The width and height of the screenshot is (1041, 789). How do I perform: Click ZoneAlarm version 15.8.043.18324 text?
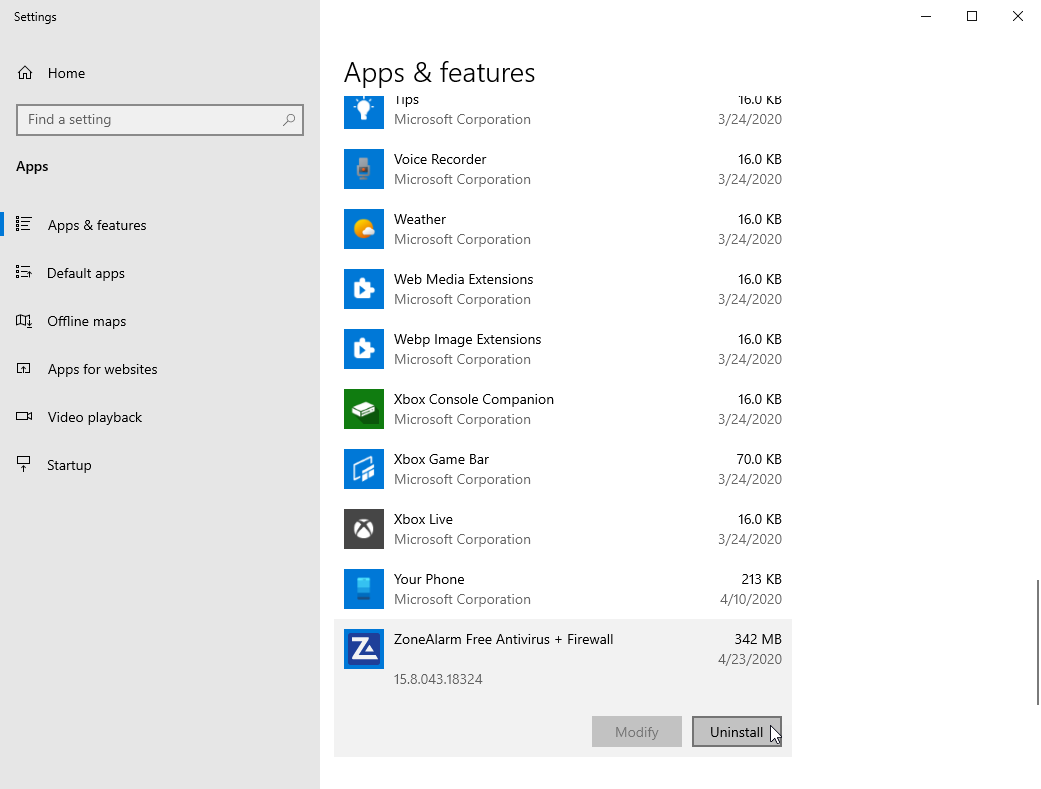tap(438, 679)
